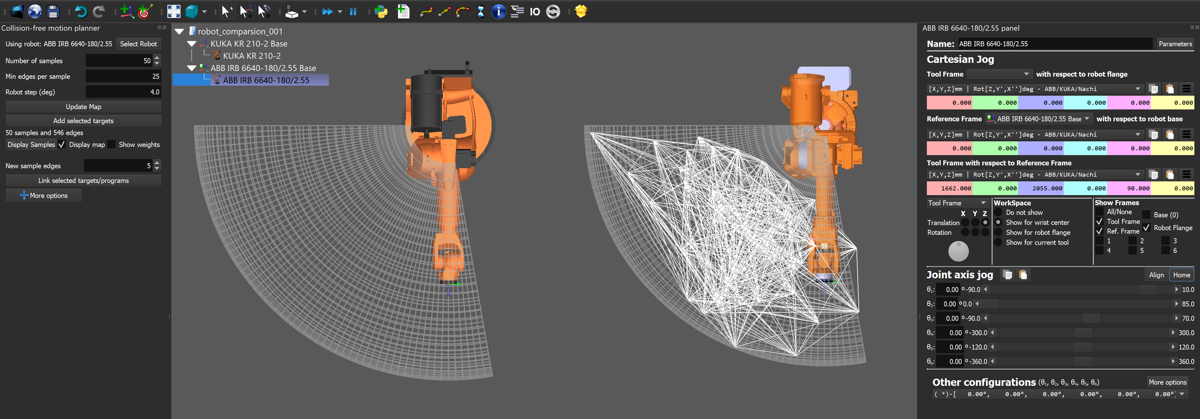The width and height of the screenshot is (1200, 419).
Task: Expand the Other configurations dropdown list
Action: (1182, 394)
